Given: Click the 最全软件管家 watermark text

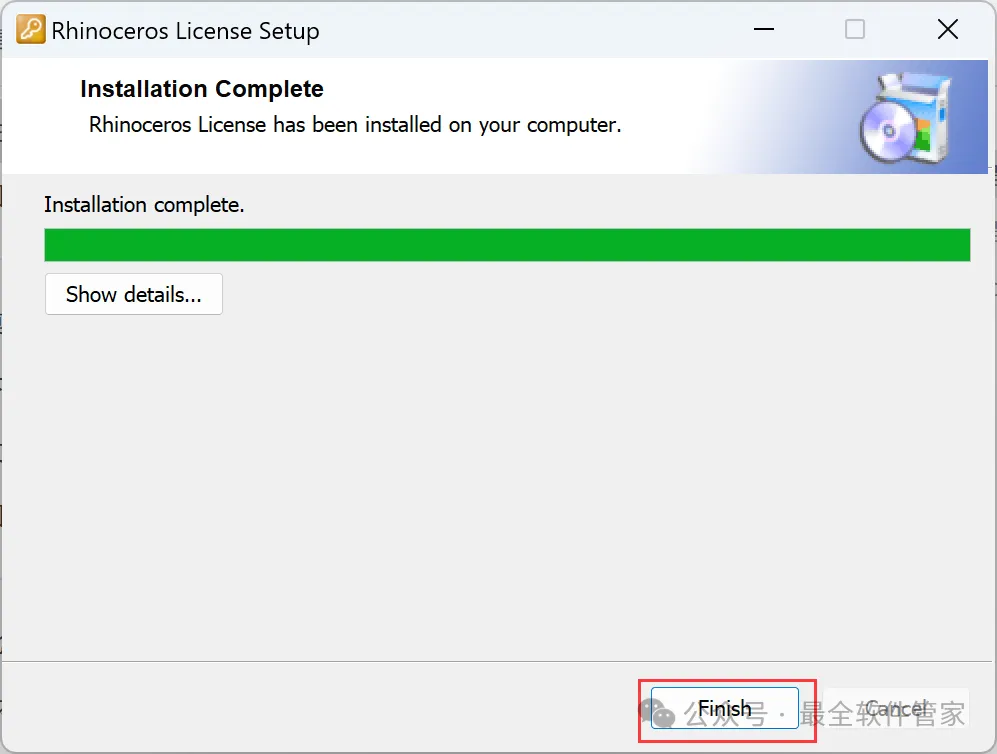Looking at the screenshot, I should click(x=883, y=713).
